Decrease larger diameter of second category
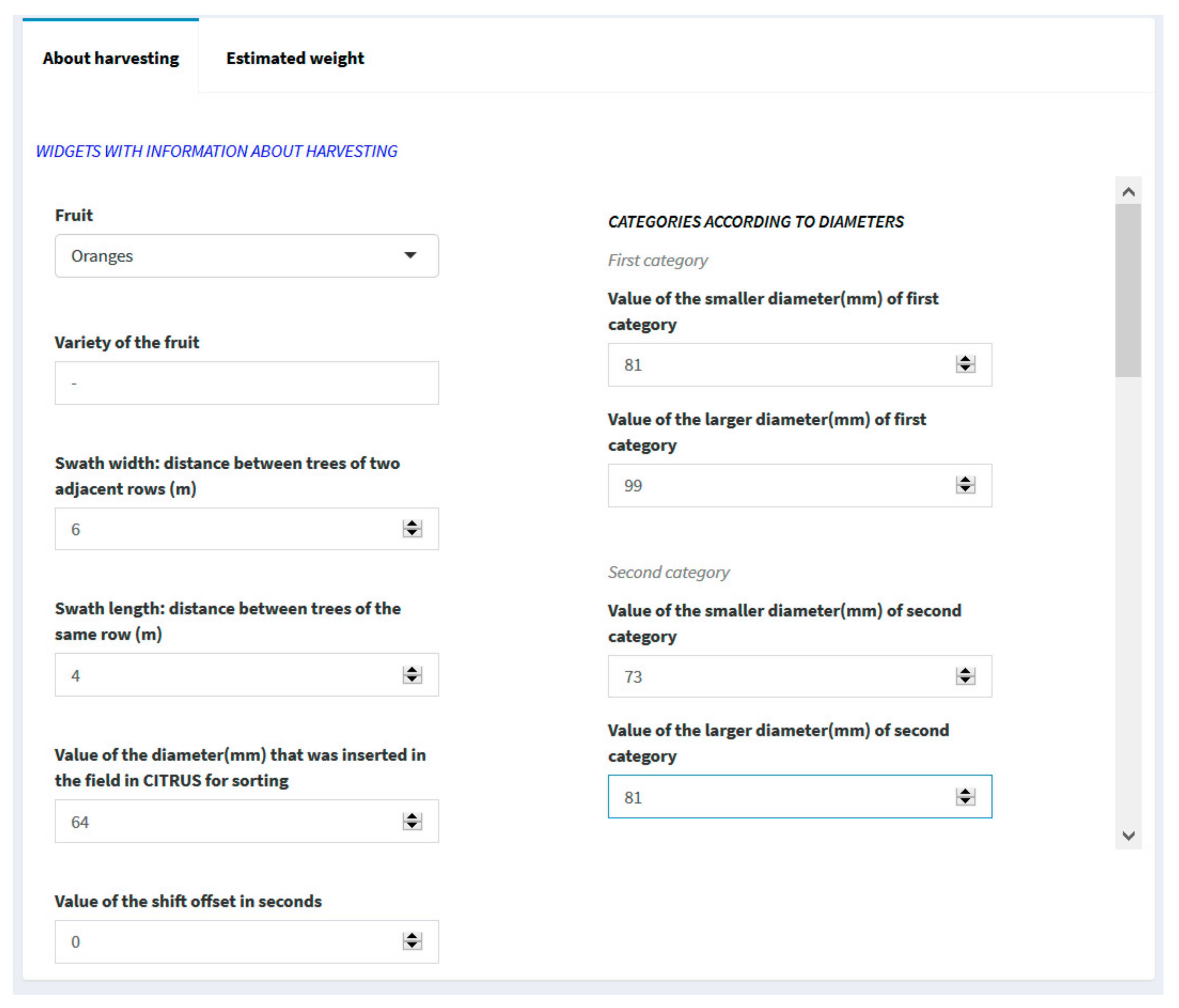 [x=965, y=801]
